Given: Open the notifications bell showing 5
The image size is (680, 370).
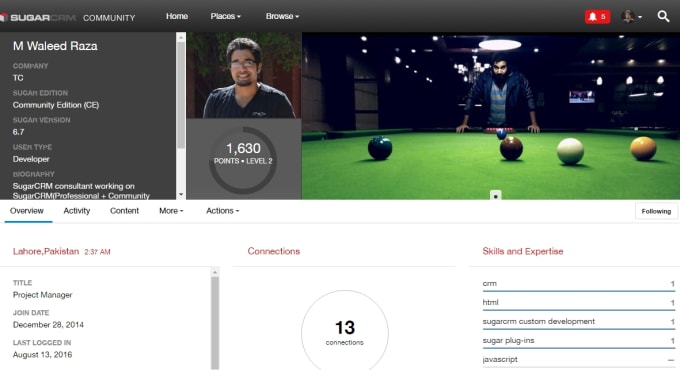Looking at the screenshot, I should coord(597,16).
